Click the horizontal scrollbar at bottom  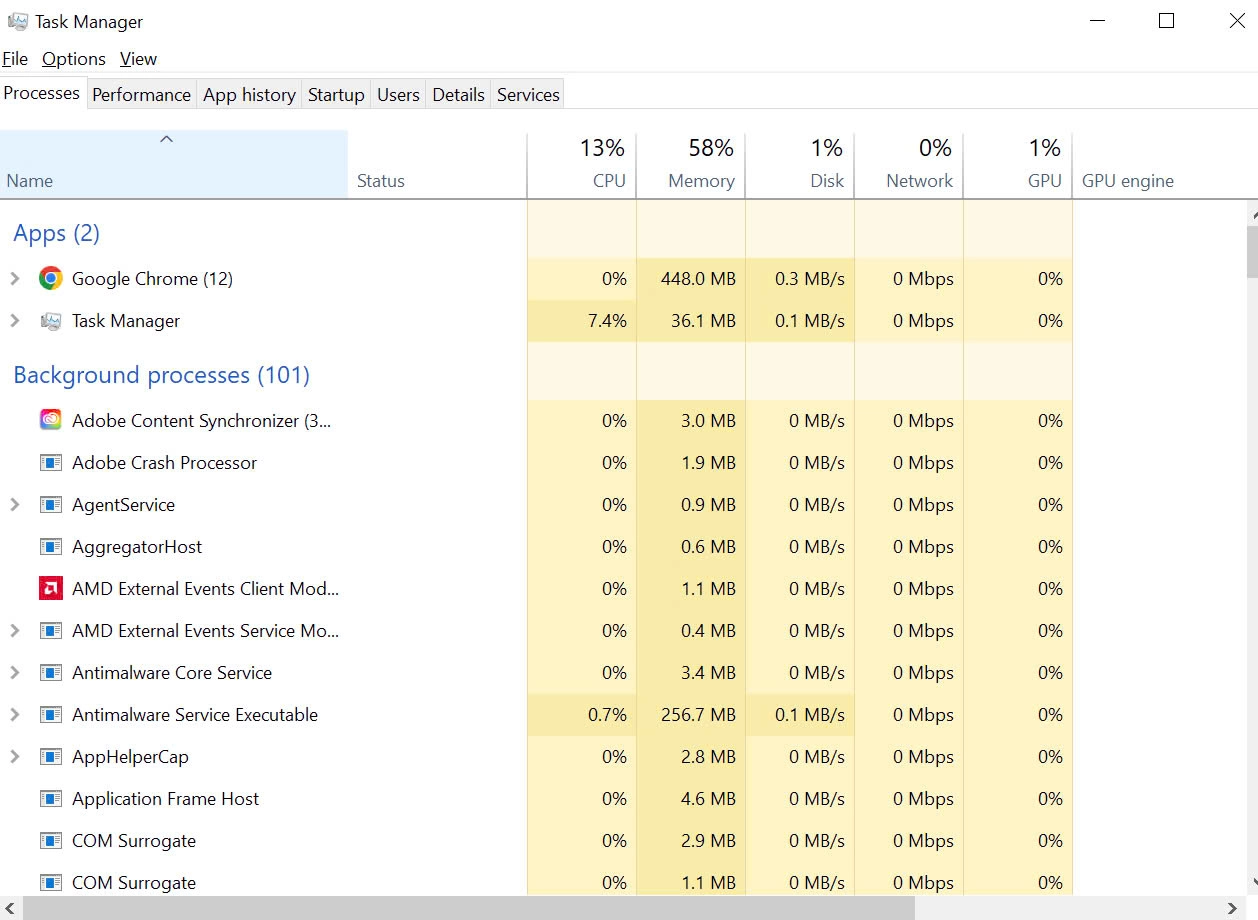click(x=468, y=908)
